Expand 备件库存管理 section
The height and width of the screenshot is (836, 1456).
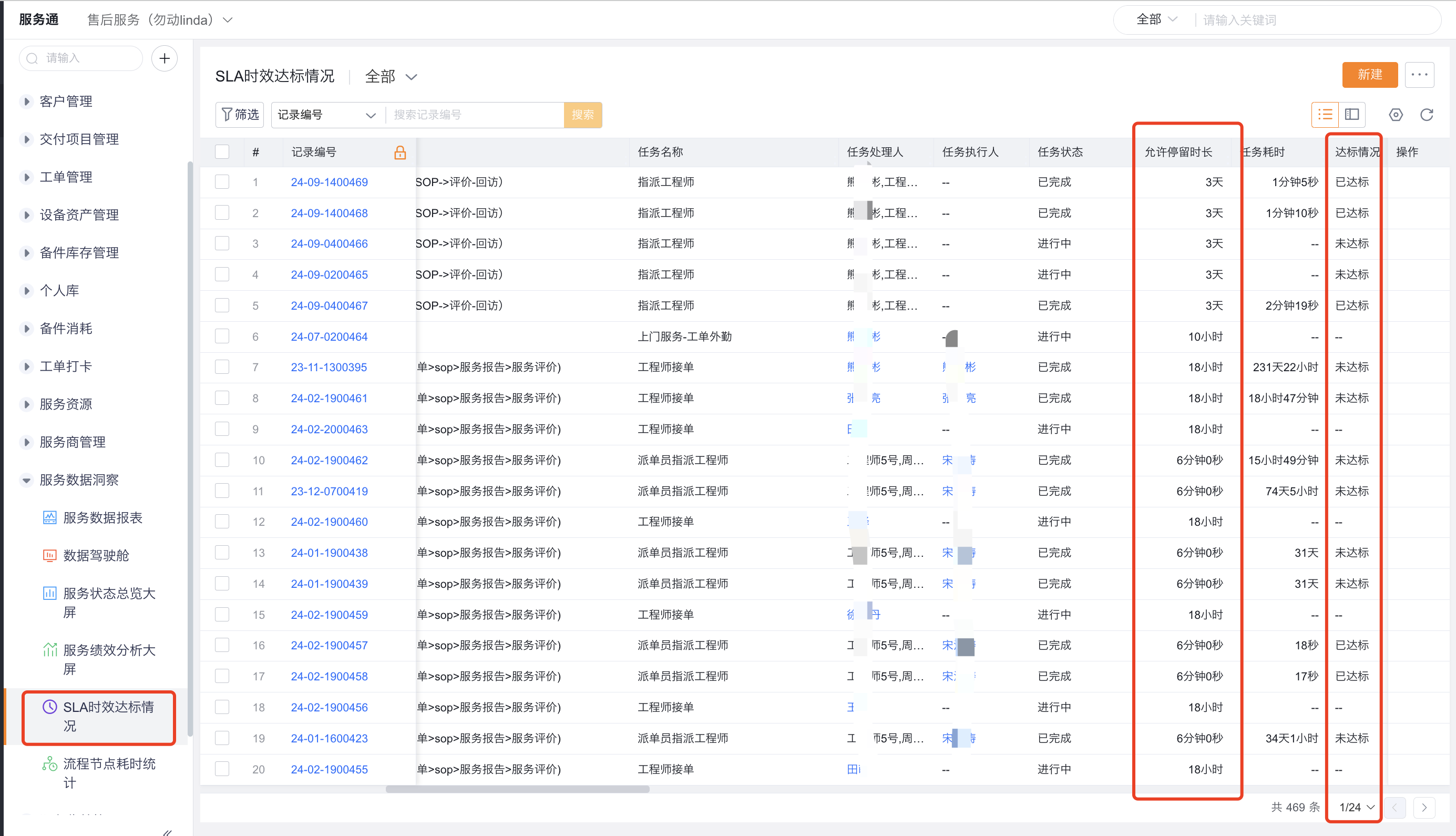tap(26, 253)
